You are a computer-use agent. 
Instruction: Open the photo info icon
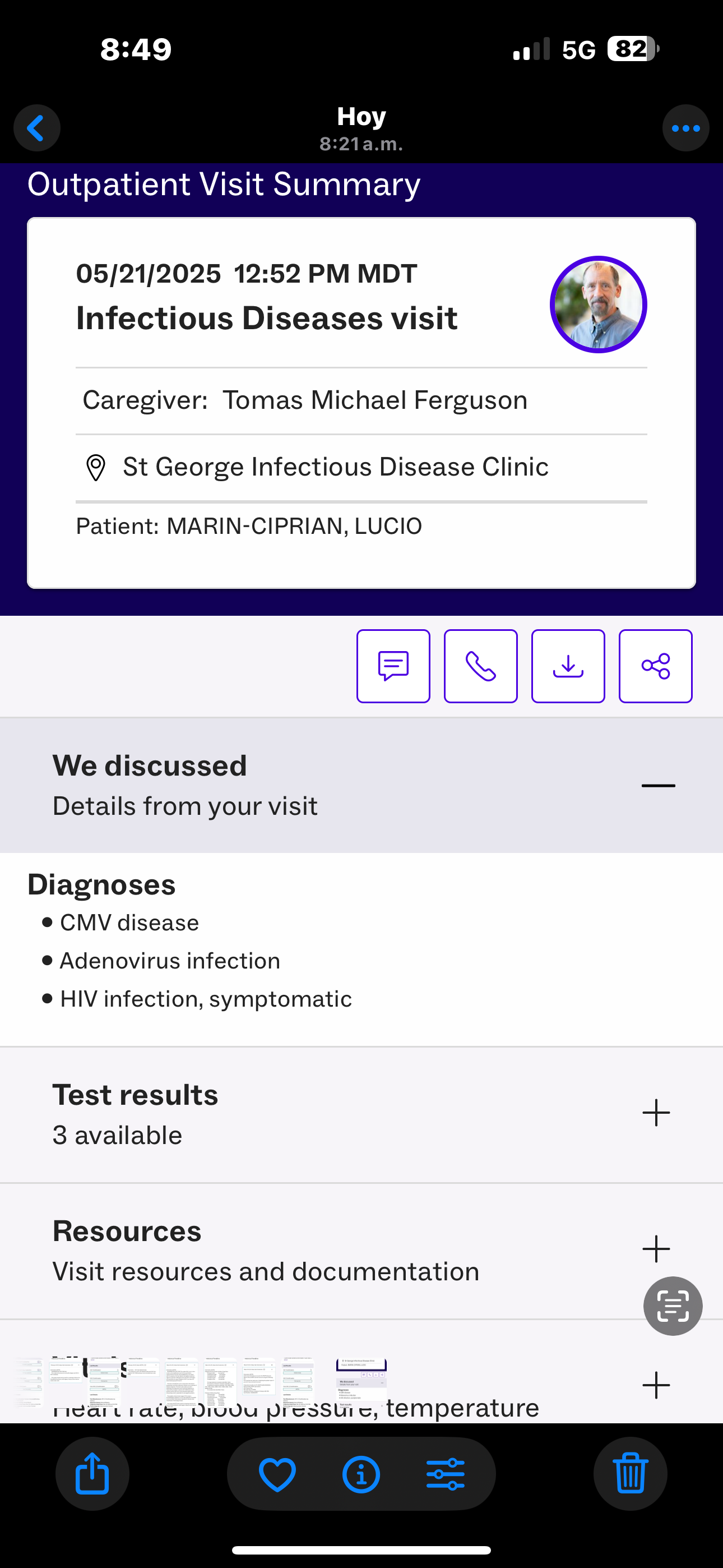tap(361, 1474)
